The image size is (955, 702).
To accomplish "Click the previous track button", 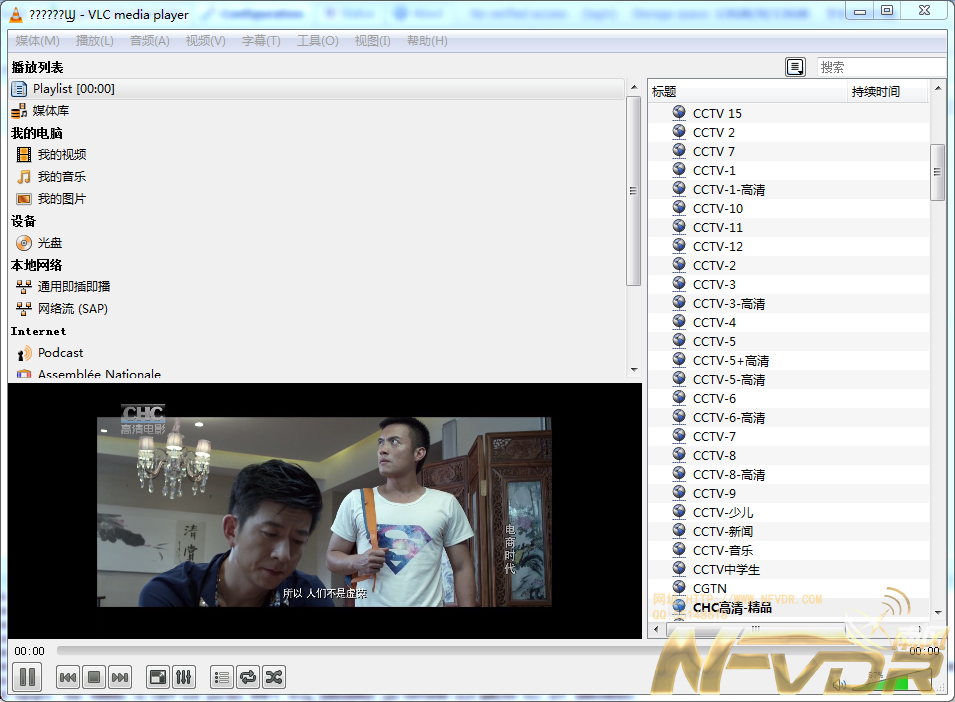I will (x=68, y=677).
